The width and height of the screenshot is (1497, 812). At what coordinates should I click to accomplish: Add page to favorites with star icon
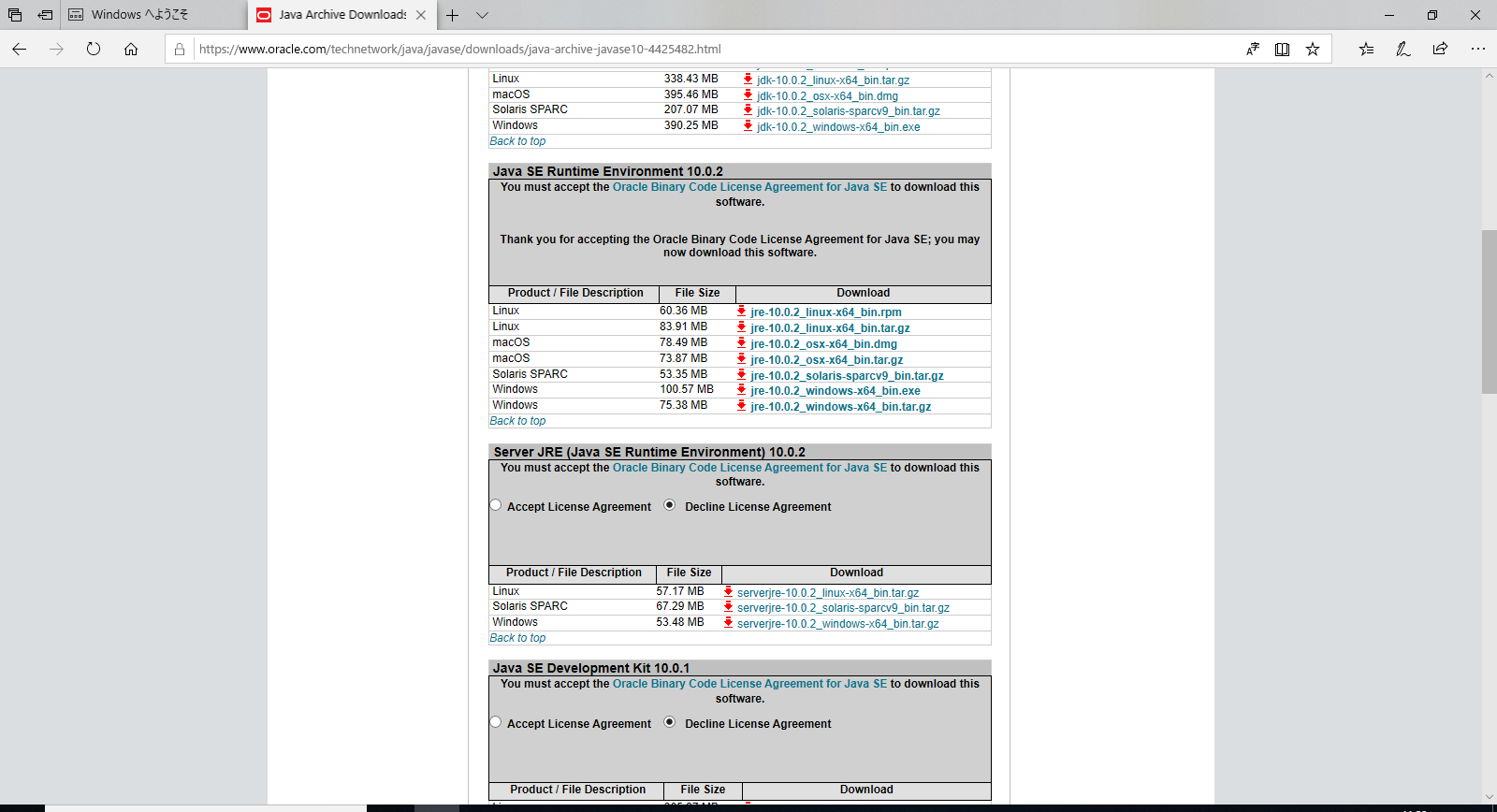[x=1313, y=49]
